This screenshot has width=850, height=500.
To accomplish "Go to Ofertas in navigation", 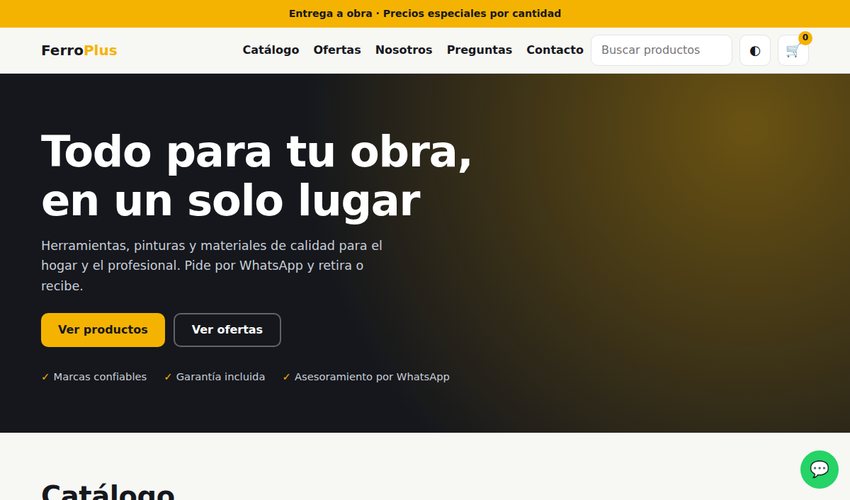I will coord(337,50).
